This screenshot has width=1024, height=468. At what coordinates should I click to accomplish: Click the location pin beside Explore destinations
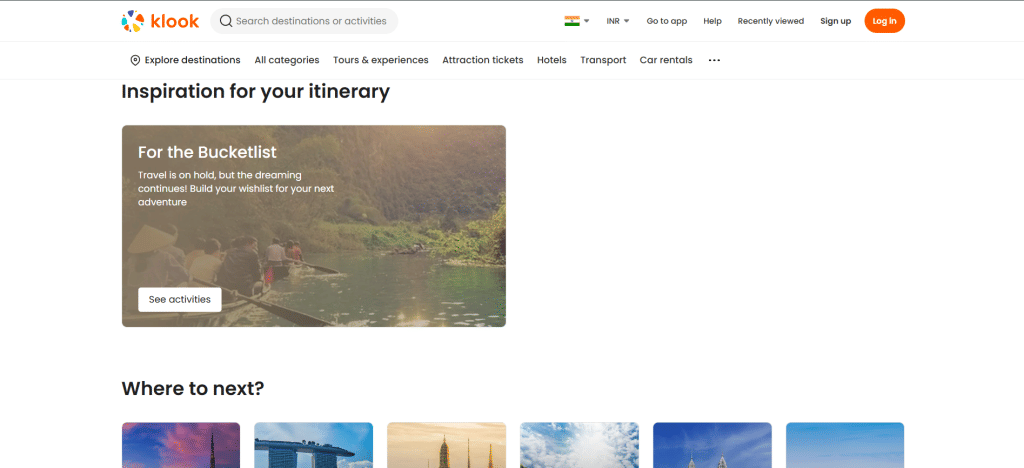click(135, 60)
